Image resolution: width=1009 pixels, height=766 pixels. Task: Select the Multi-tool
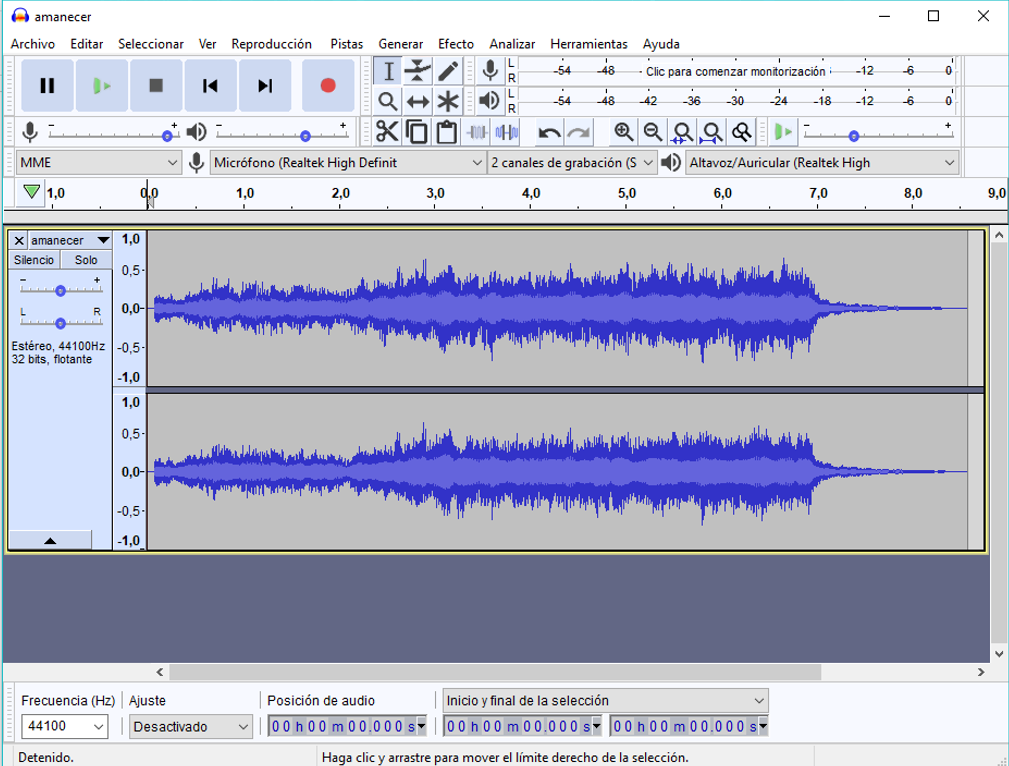click(x=446, y=100)
